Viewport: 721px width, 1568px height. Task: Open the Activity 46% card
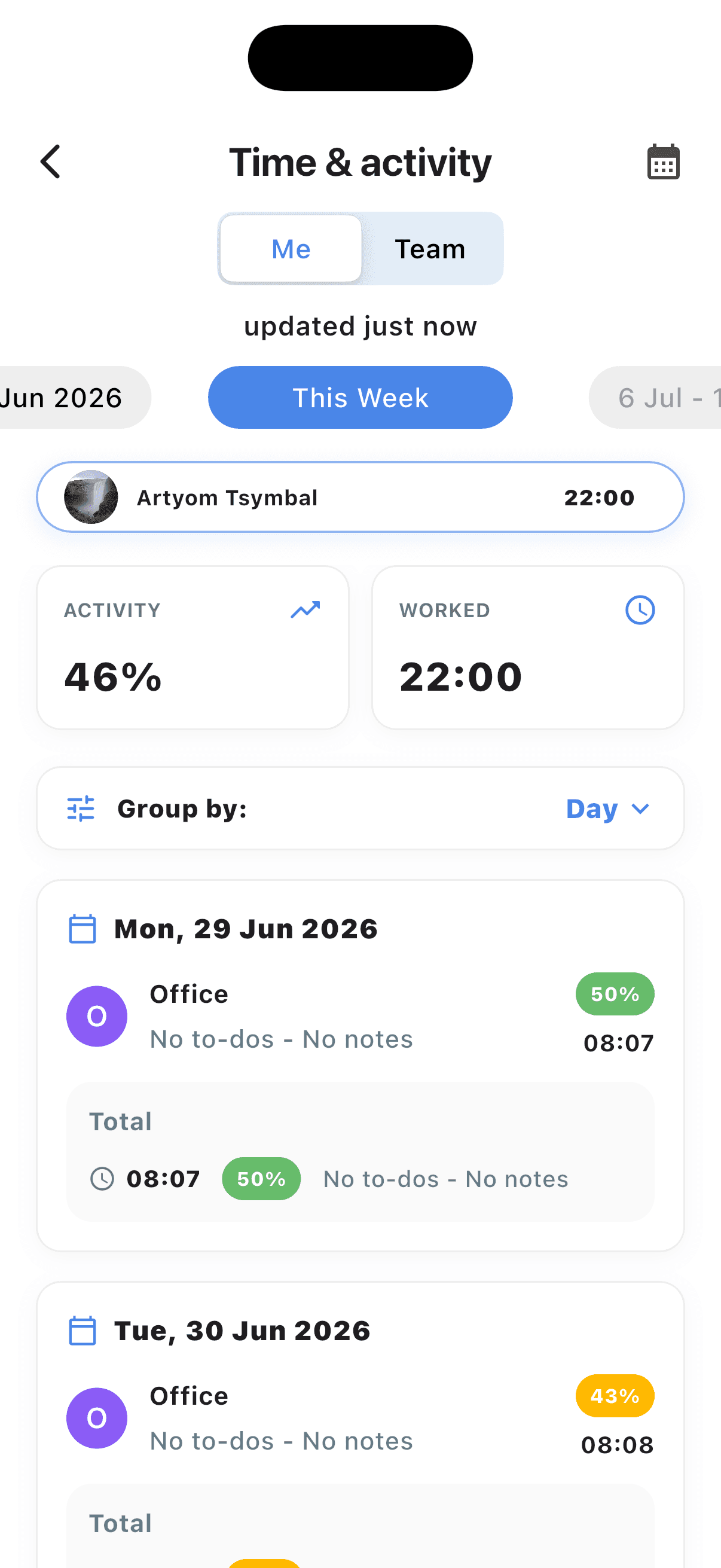(193, 648)
